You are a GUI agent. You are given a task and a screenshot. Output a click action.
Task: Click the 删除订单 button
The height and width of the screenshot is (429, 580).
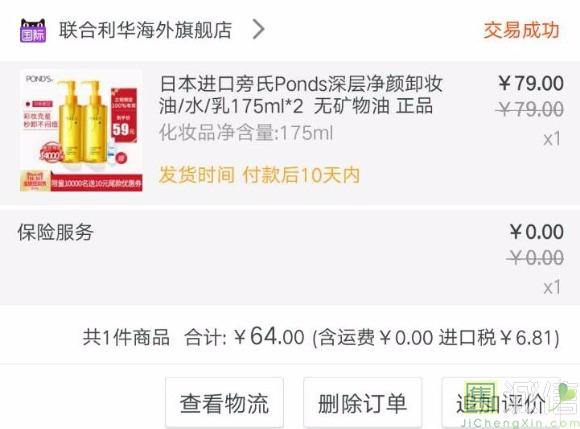pos(362,403)
